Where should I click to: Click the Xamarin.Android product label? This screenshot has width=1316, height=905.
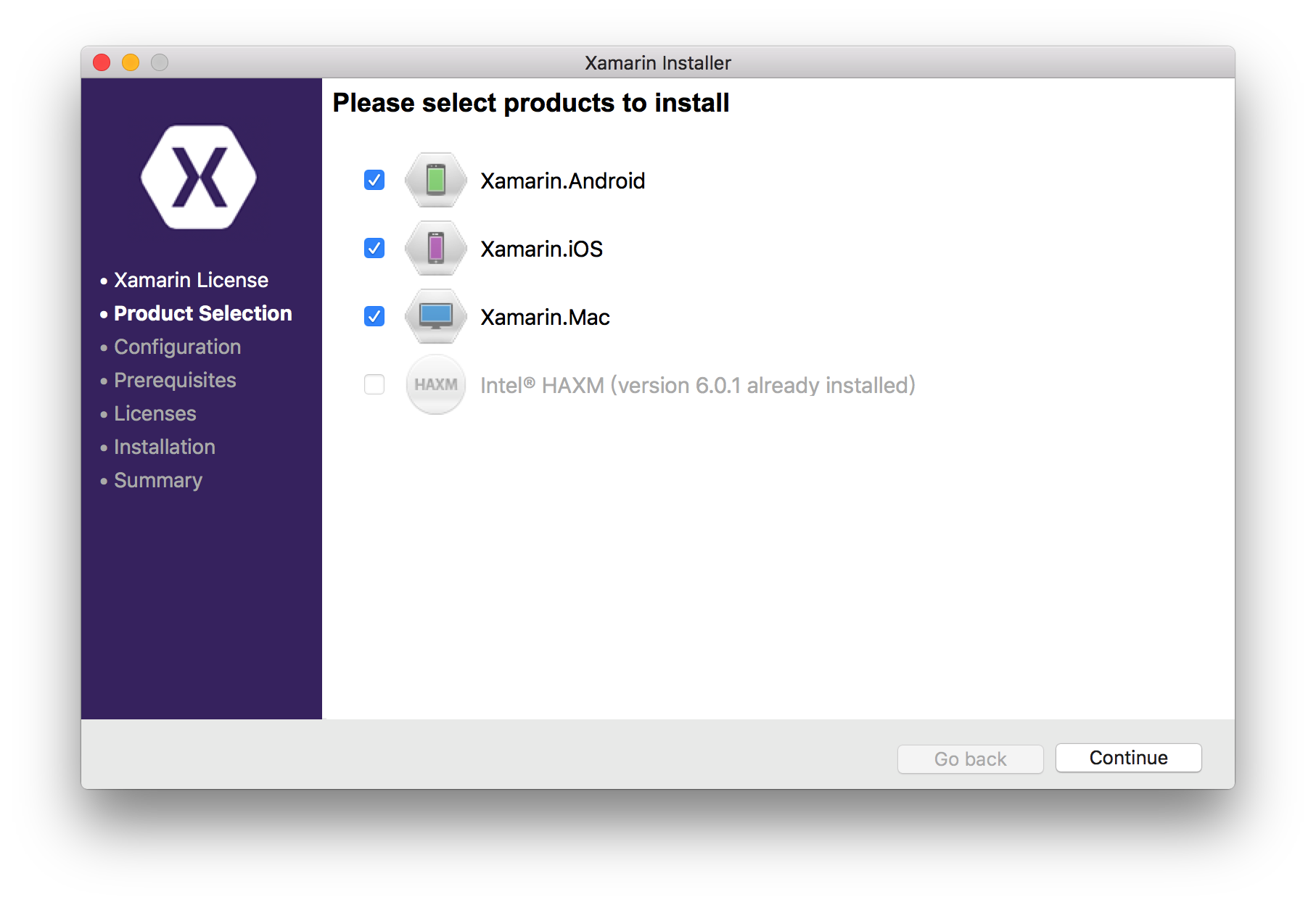point(562,181)
